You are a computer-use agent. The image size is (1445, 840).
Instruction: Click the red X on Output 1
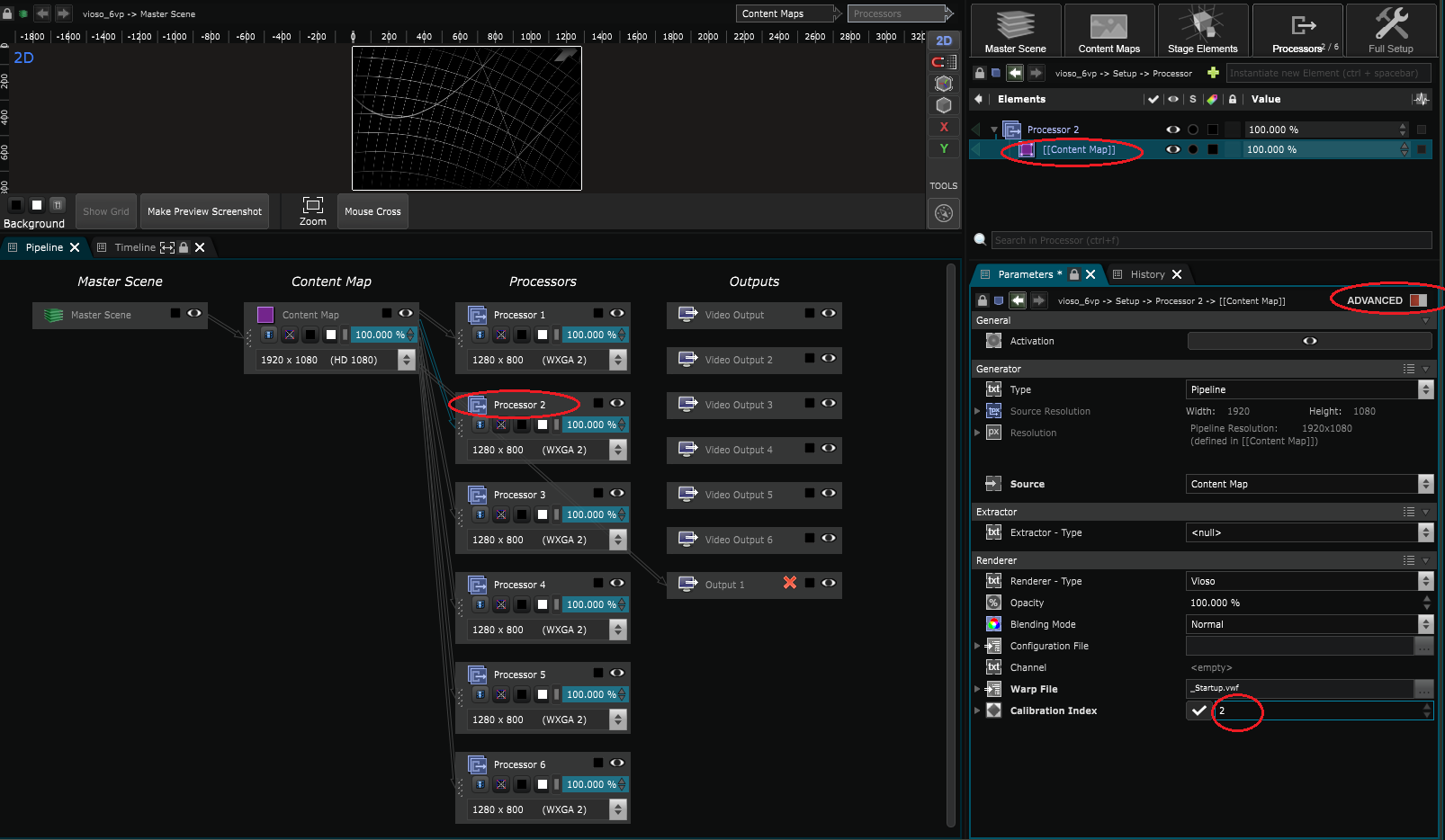790,583
